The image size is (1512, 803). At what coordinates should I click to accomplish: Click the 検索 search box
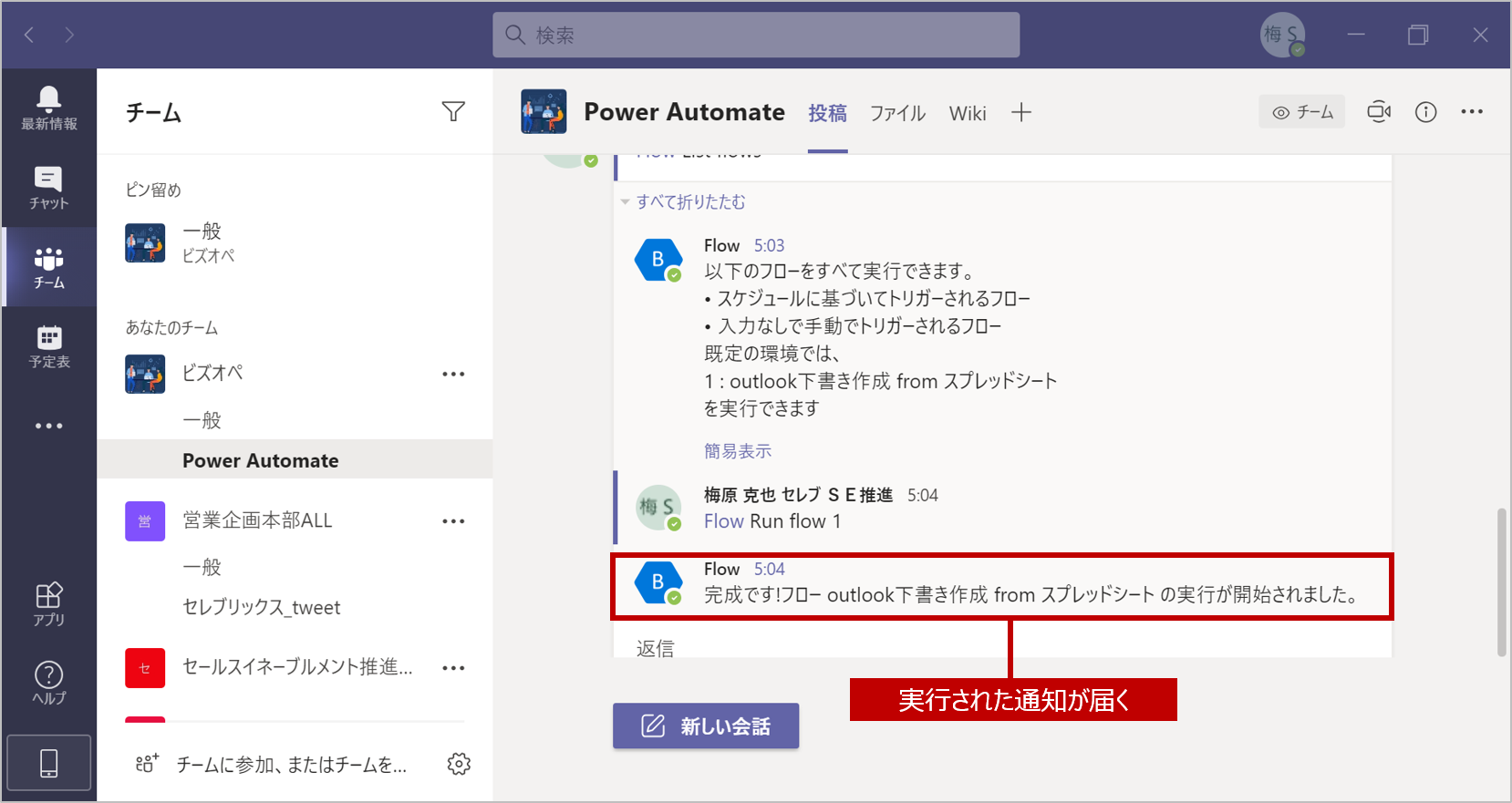[x=756, y=35]
